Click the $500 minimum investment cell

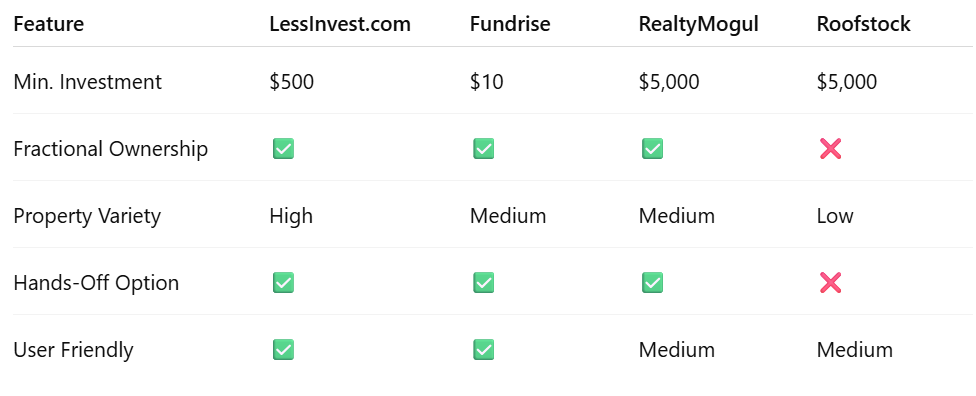[x=292, y=82]
